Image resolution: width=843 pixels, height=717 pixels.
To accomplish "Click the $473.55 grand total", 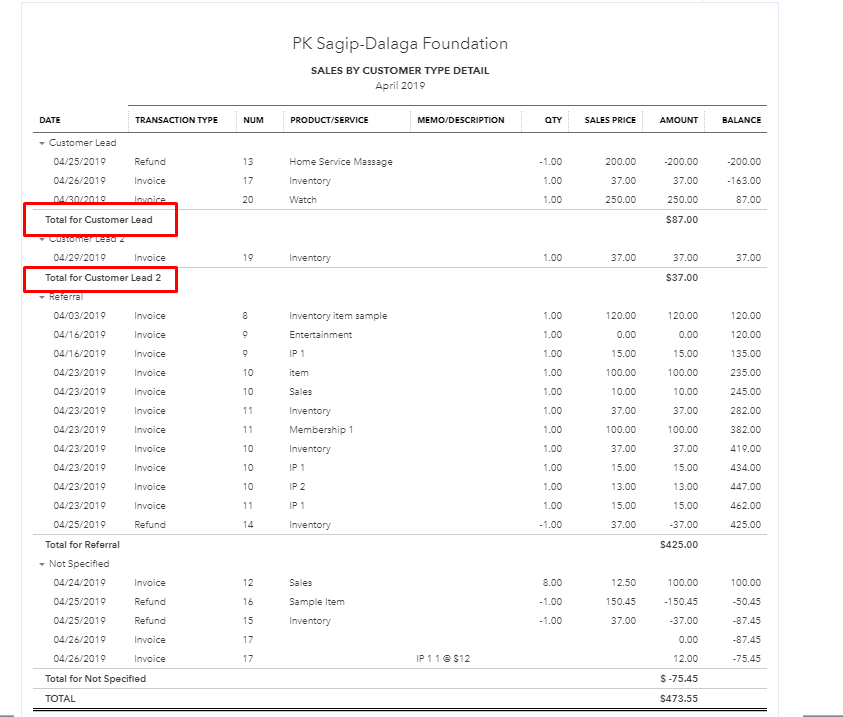I will click(678, 699).
